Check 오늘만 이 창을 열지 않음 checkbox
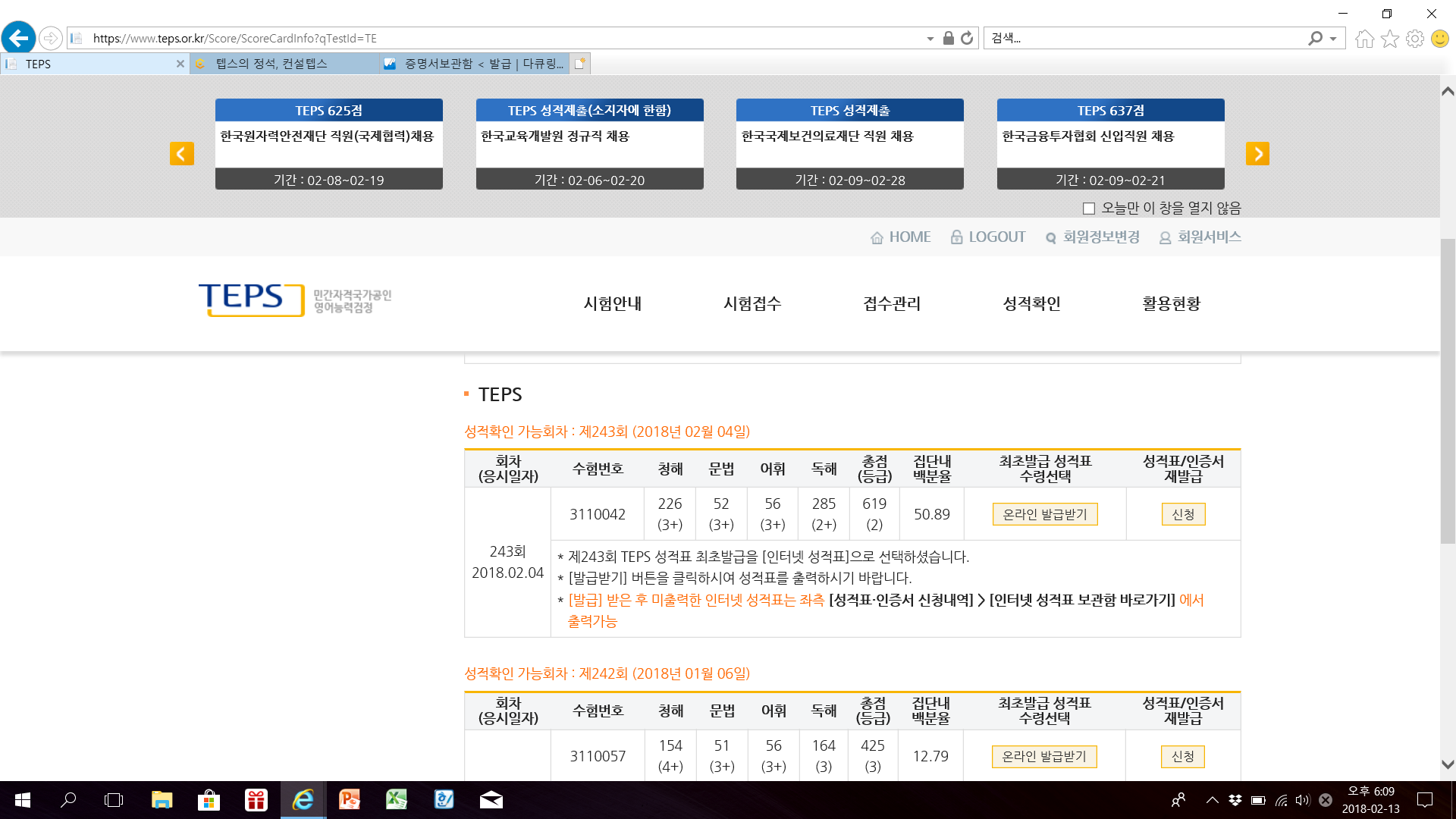This screenshot has height=819, width=1456. click(x=1089, y=209)
